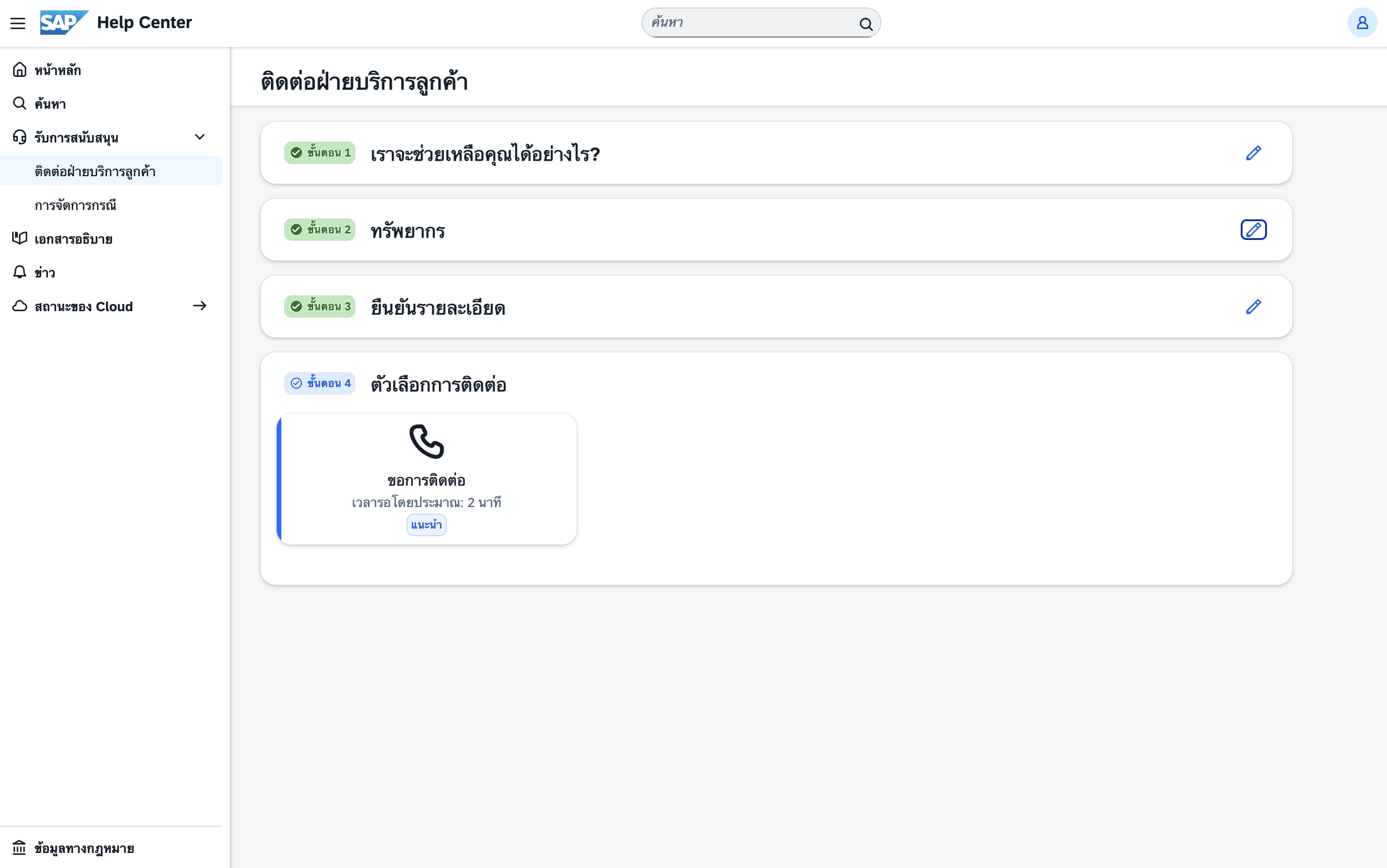
Task: Select ติดต่อฝ่ายบริการลูกค้า sidebar item
Action: click(x=95, y=171)
